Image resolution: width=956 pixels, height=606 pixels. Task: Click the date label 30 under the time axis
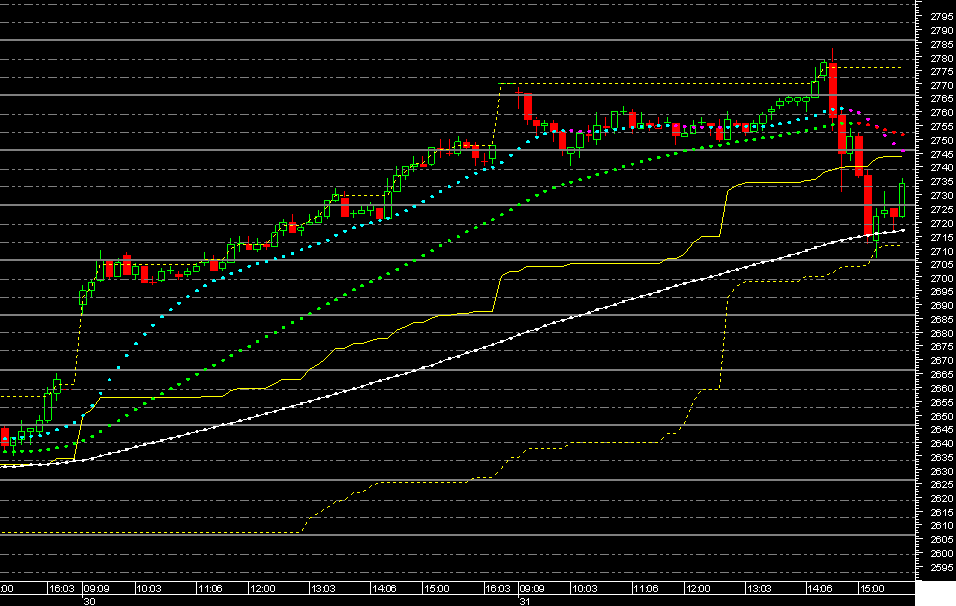click(89, 601)
